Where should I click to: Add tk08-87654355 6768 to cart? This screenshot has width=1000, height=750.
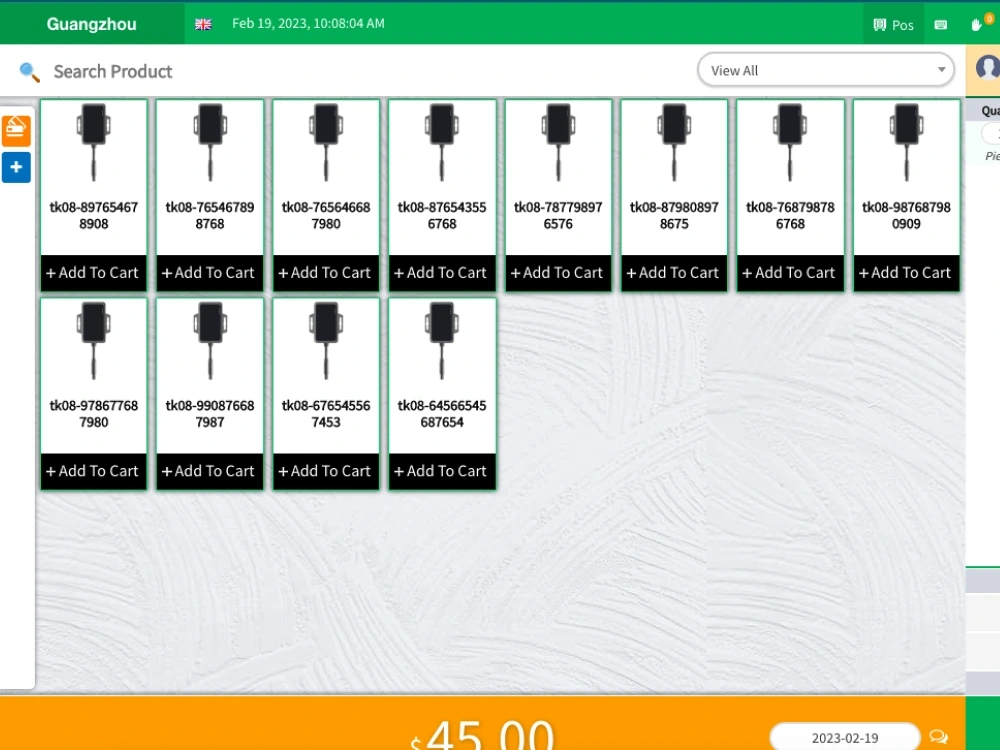pos(442,273)
